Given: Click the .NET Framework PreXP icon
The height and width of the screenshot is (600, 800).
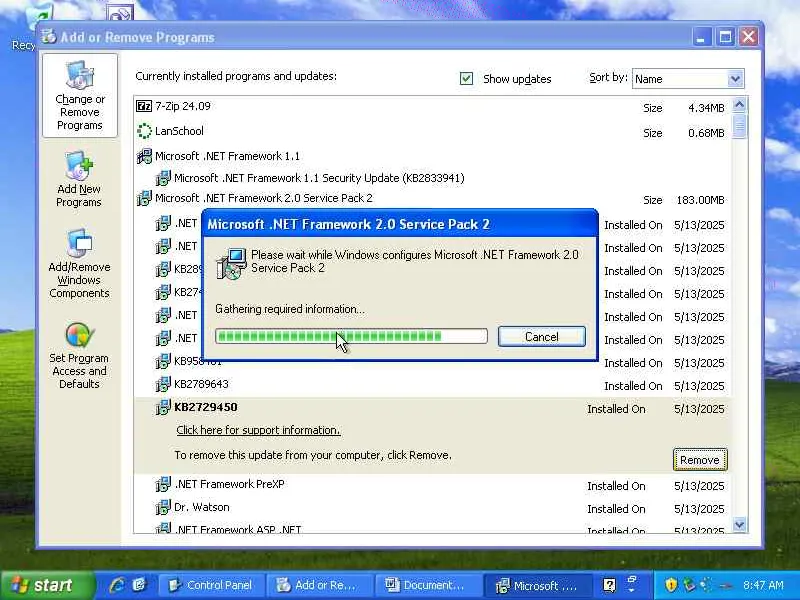Looking at the screenshot, I should [163, 484].
